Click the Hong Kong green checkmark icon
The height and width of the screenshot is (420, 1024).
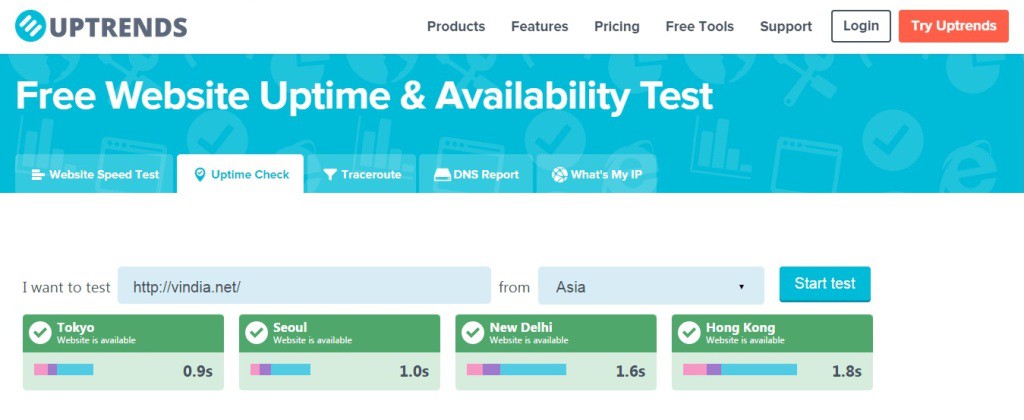pyautogui.click(x=689, y=333)
